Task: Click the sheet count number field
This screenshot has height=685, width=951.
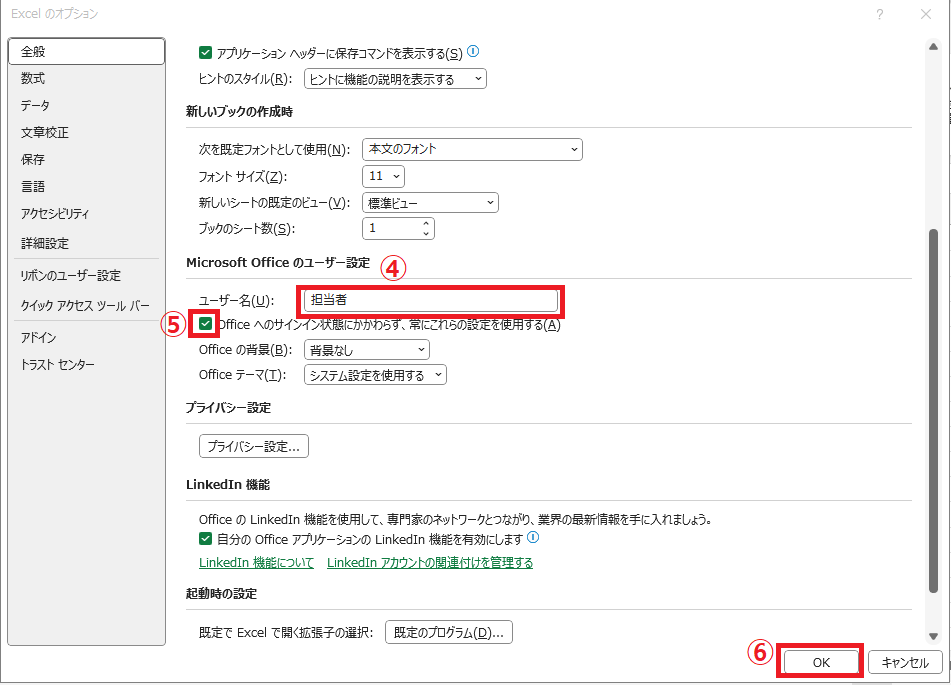Action: (x=392, y=228)
